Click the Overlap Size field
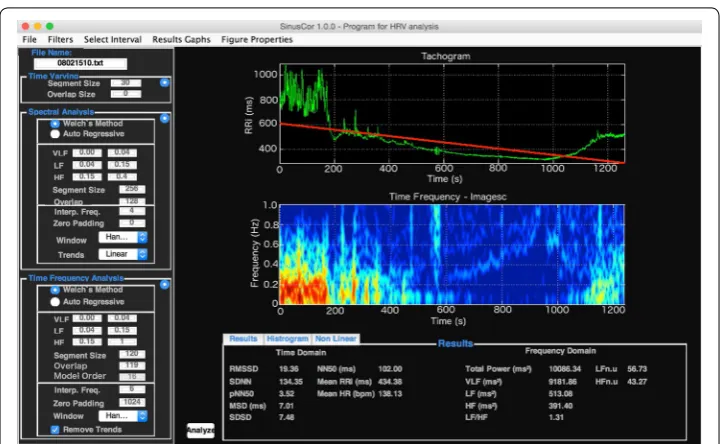The image size is (721, 444). pyautogui.click(x=126, y=94)
